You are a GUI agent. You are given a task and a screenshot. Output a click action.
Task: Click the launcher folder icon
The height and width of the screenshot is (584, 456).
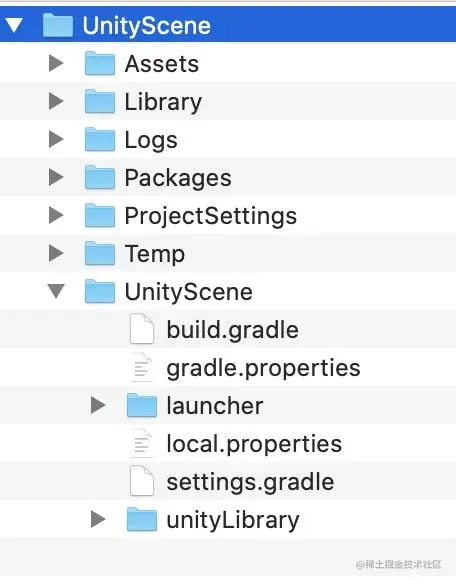pos(142,405)
